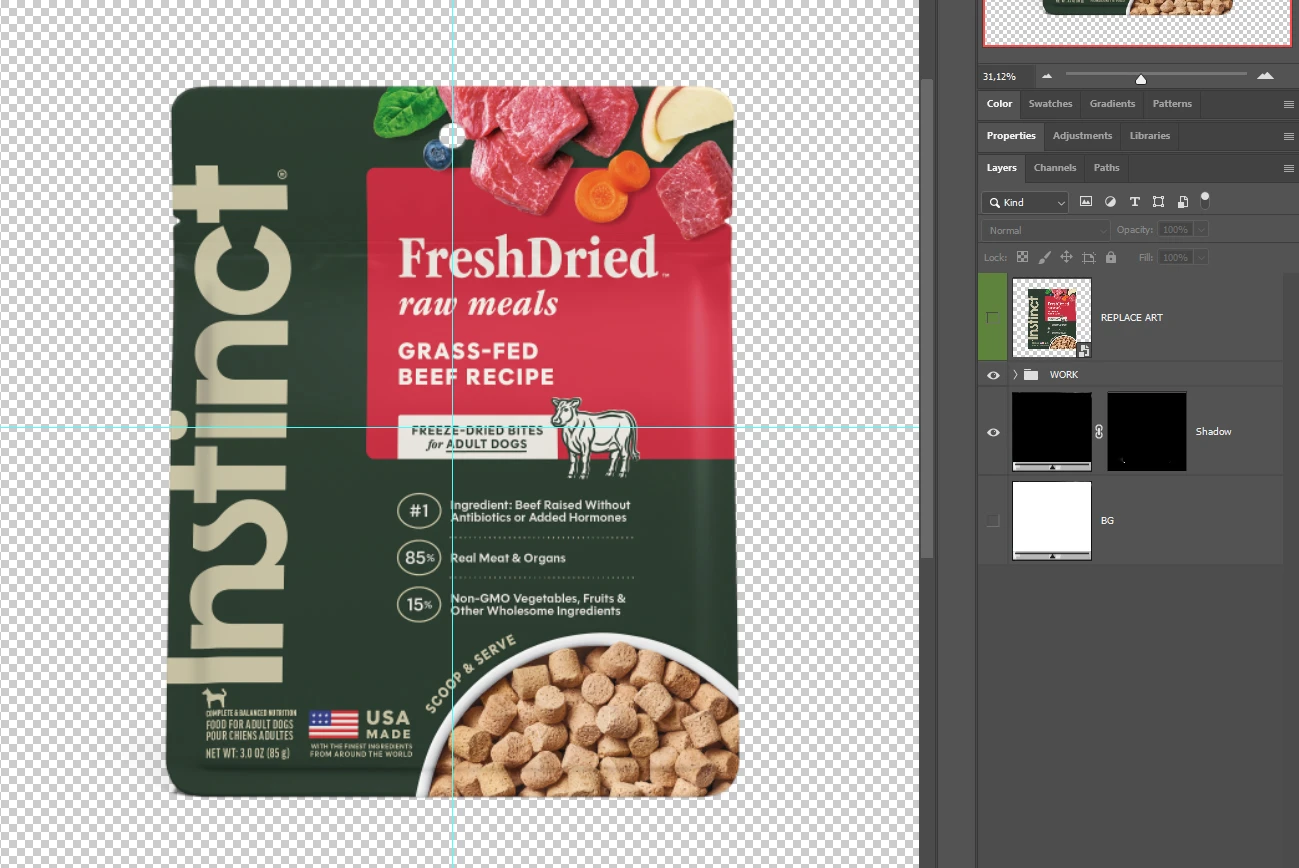Screen dimensions: 1299x868
Task: Open the Color panel options menu
Action: tap(1289, 104)
